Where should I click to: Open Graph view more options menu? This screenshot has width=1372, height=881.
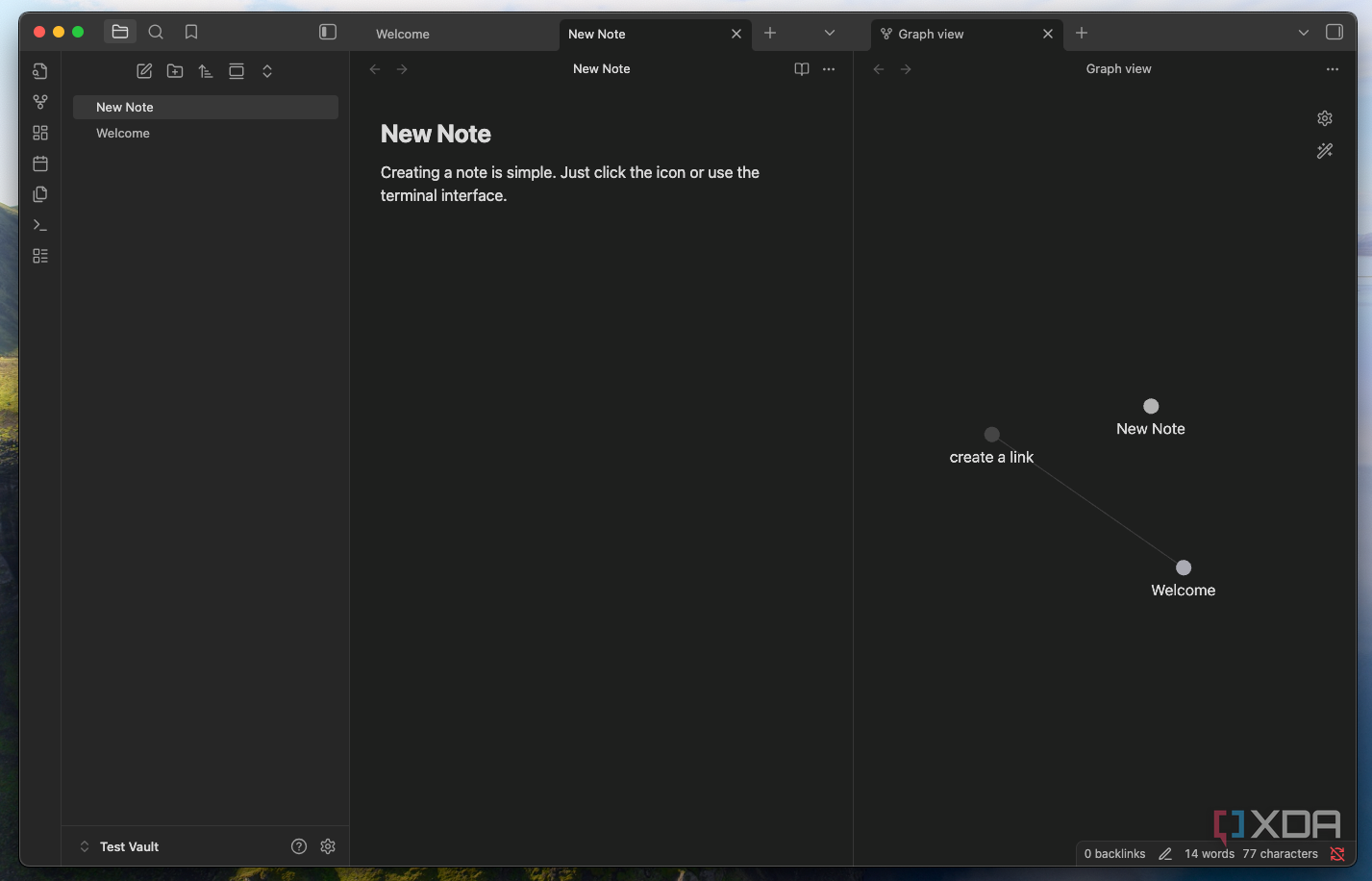tap(1333, 69)
